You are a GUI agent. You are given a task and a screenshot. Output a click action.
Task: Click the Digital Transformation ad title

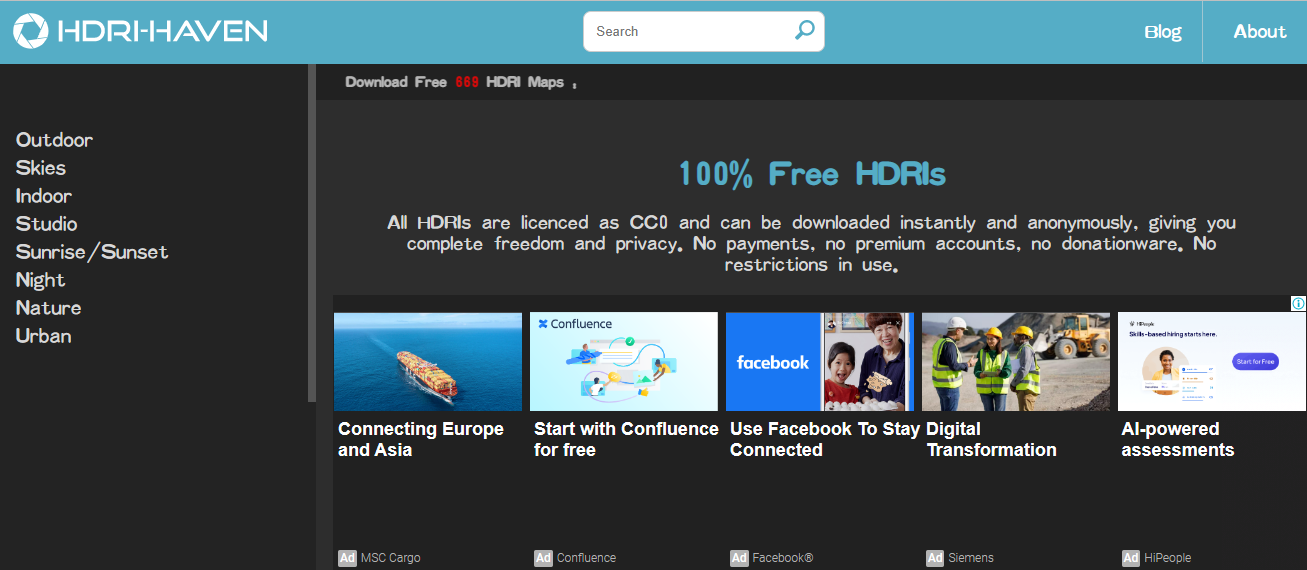pos(991,439)
